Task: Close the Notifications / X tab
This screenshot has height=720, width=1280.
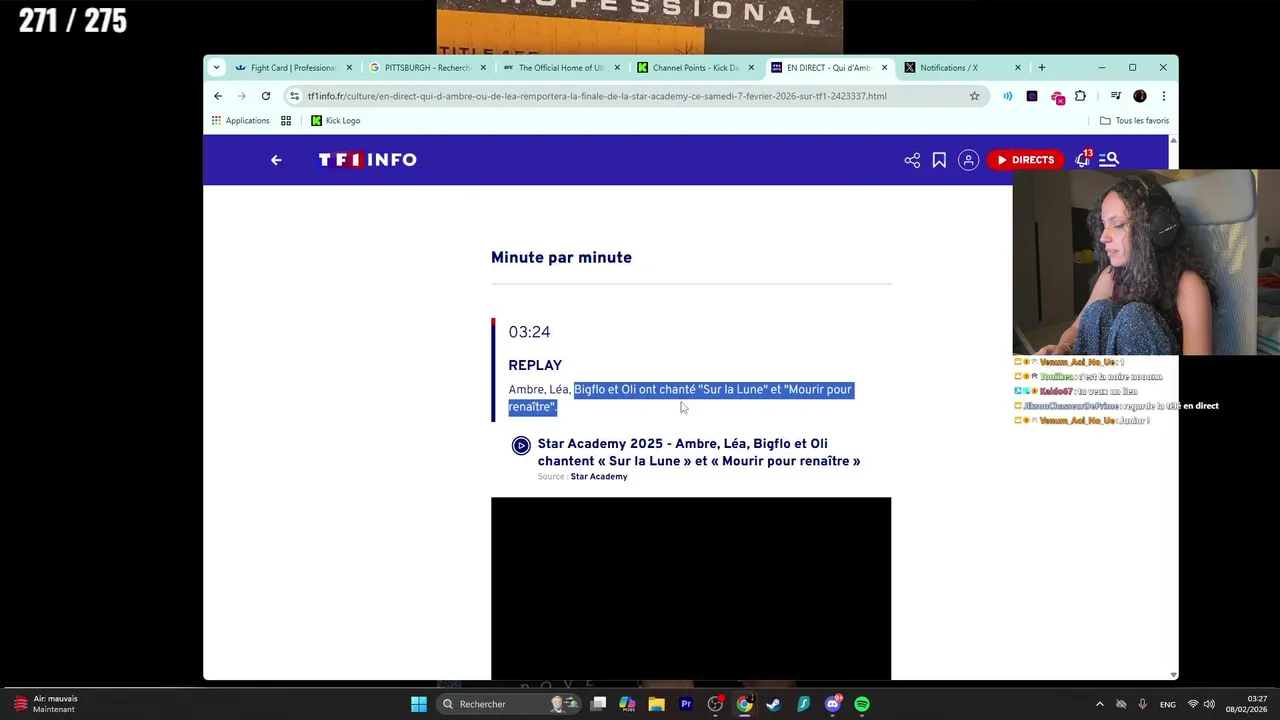Action: (1018, 68)
